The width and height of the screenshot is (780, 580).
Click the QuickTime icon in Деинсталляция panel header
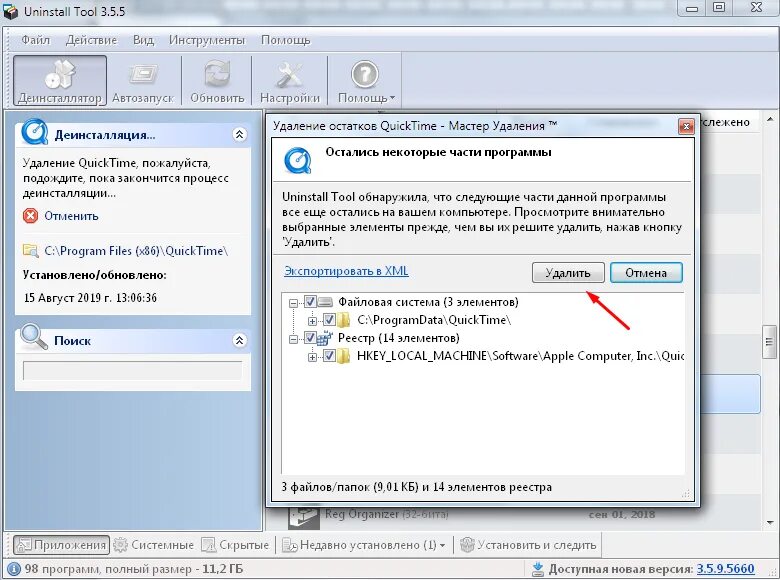pyautogui.click(x=34, y=131)
